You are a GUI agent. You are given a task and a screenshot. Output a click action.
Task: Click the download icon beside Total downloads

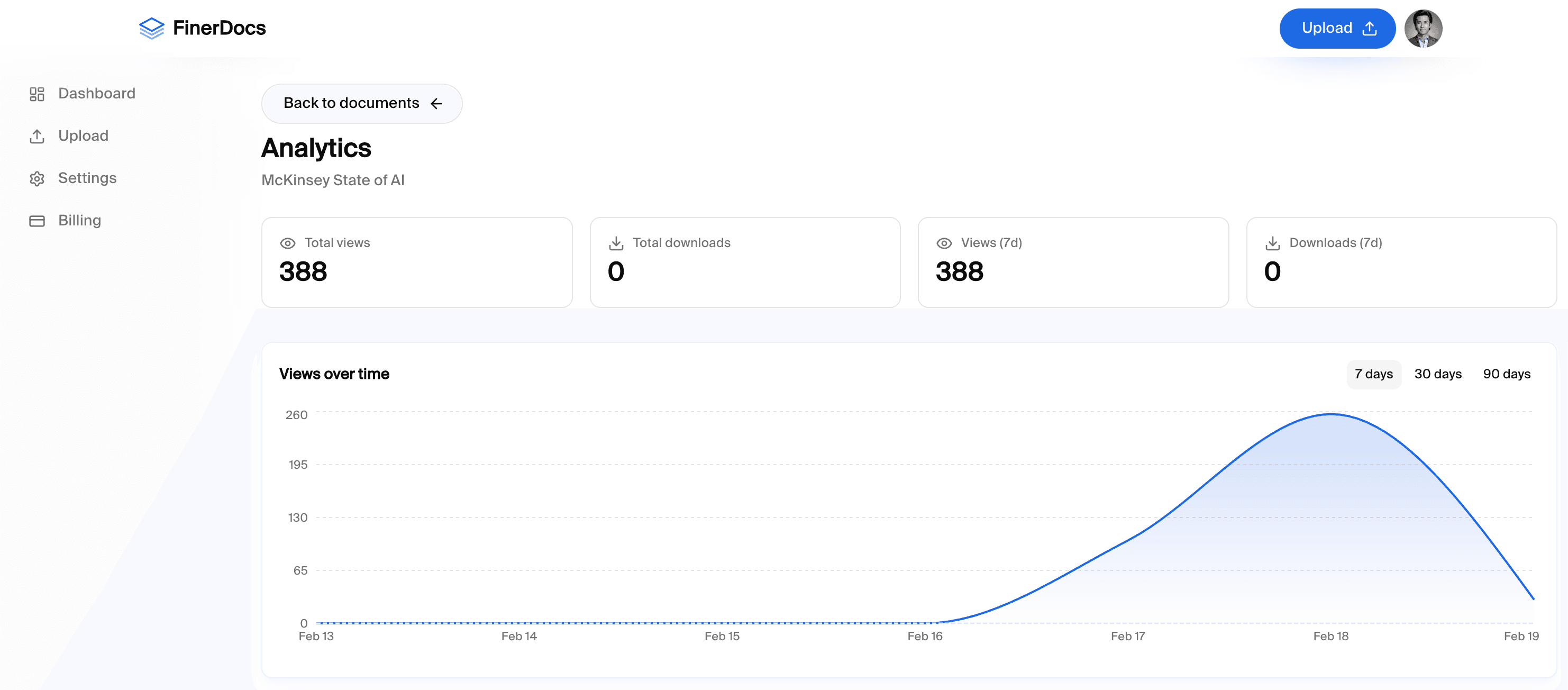[x=616, y=243]
